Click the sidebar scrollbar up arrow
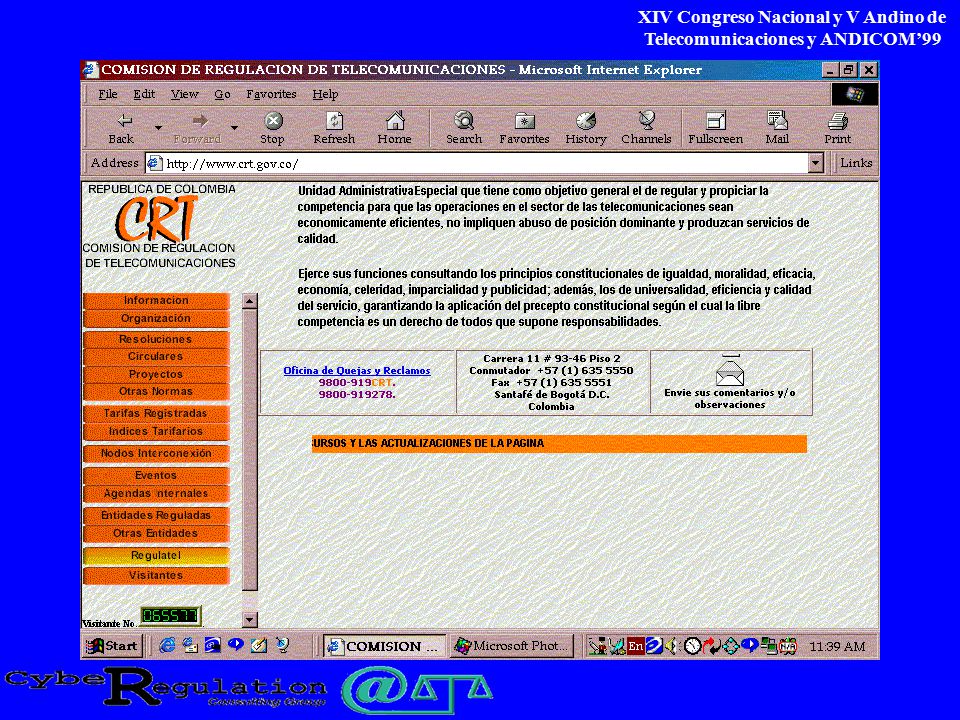960x720 pixels. [x=250, y=301]
